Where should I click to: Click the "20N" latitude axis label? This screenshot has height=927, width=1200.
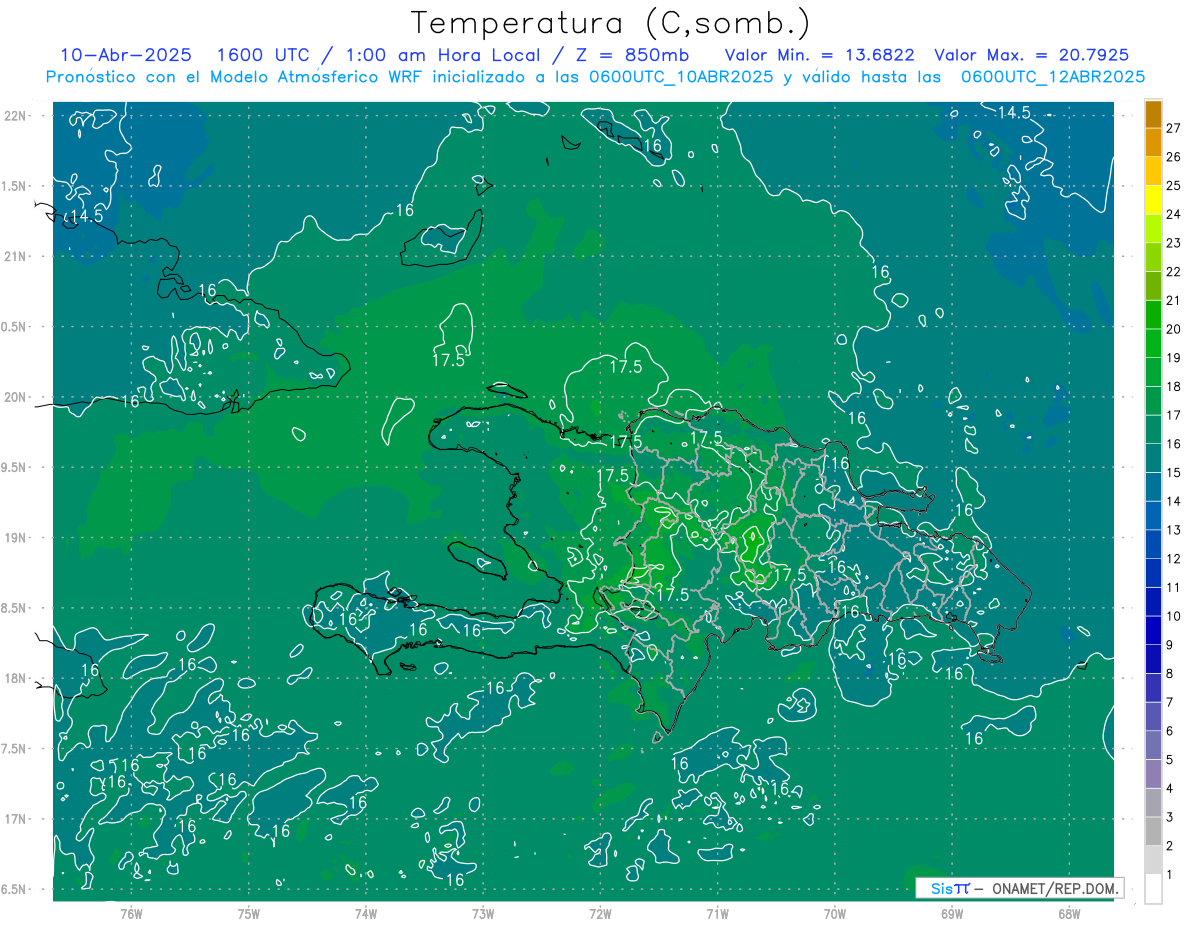coord(17,397)
